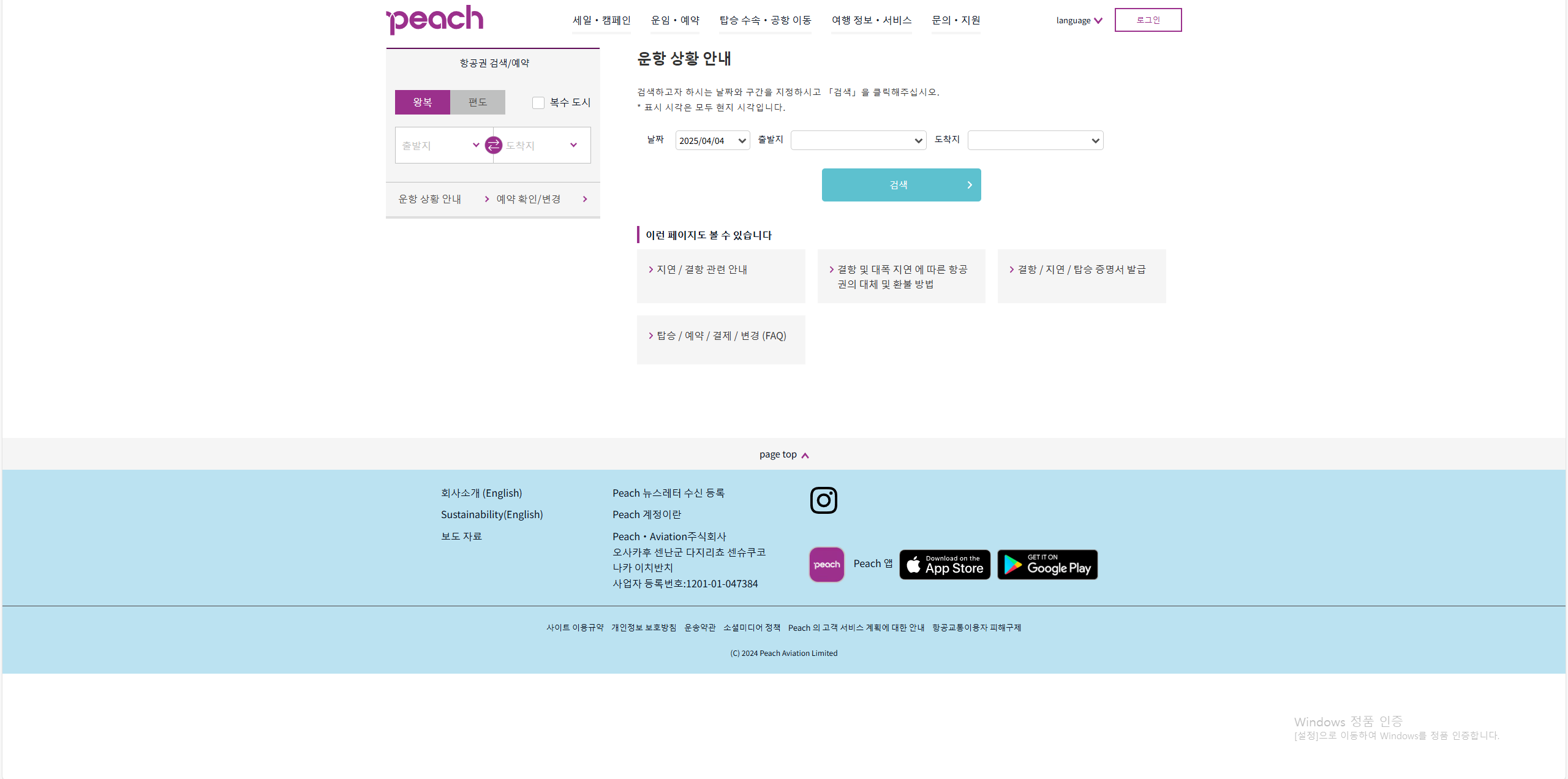The width and height of the screenshot is (1568, 779).
Task: Click the arrow on the 검색 button
Action: coord(969,185)
